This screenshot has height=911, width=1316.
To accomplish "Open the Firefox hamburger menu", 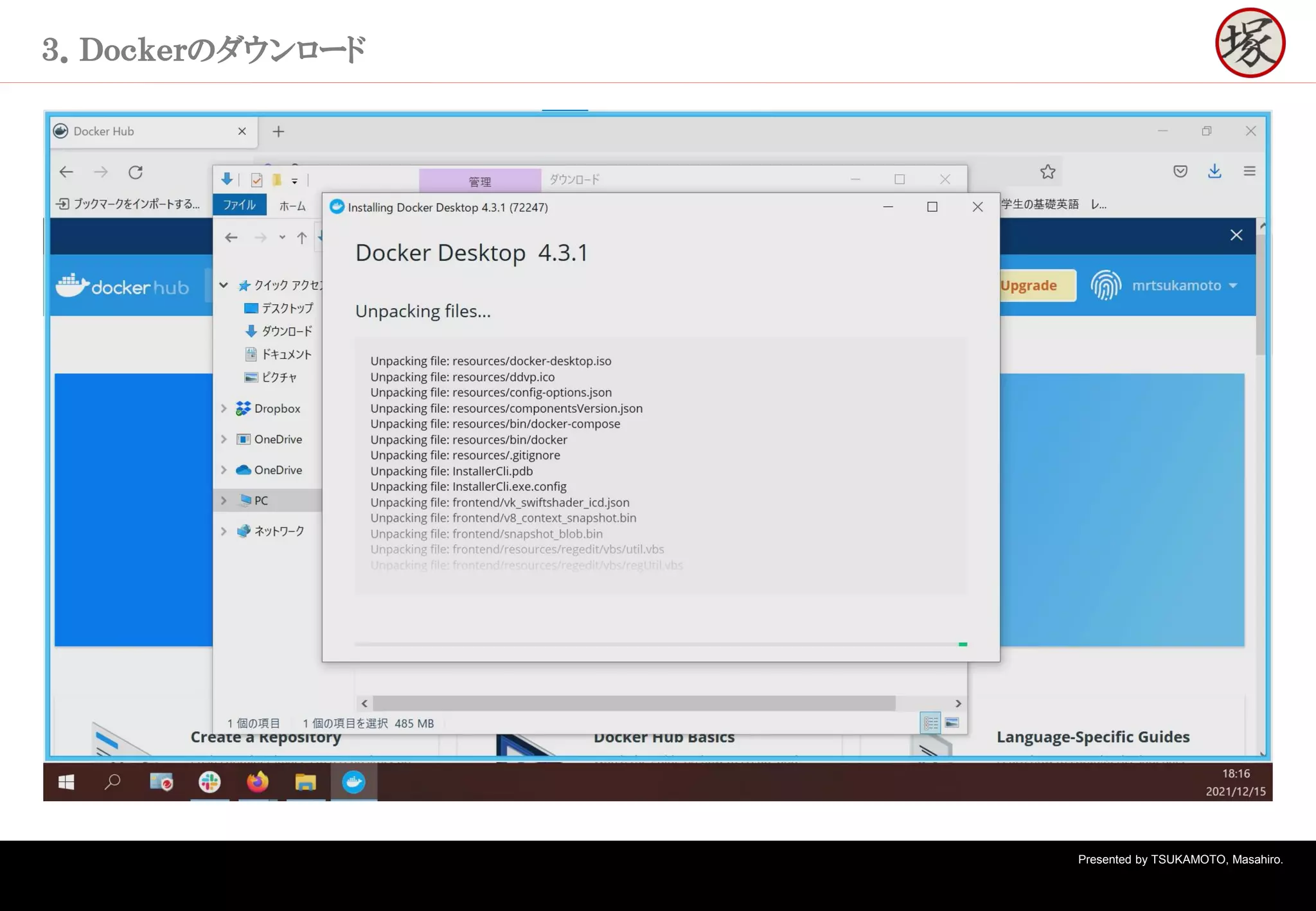I will pyautogui.click(x=1249, y=171).
